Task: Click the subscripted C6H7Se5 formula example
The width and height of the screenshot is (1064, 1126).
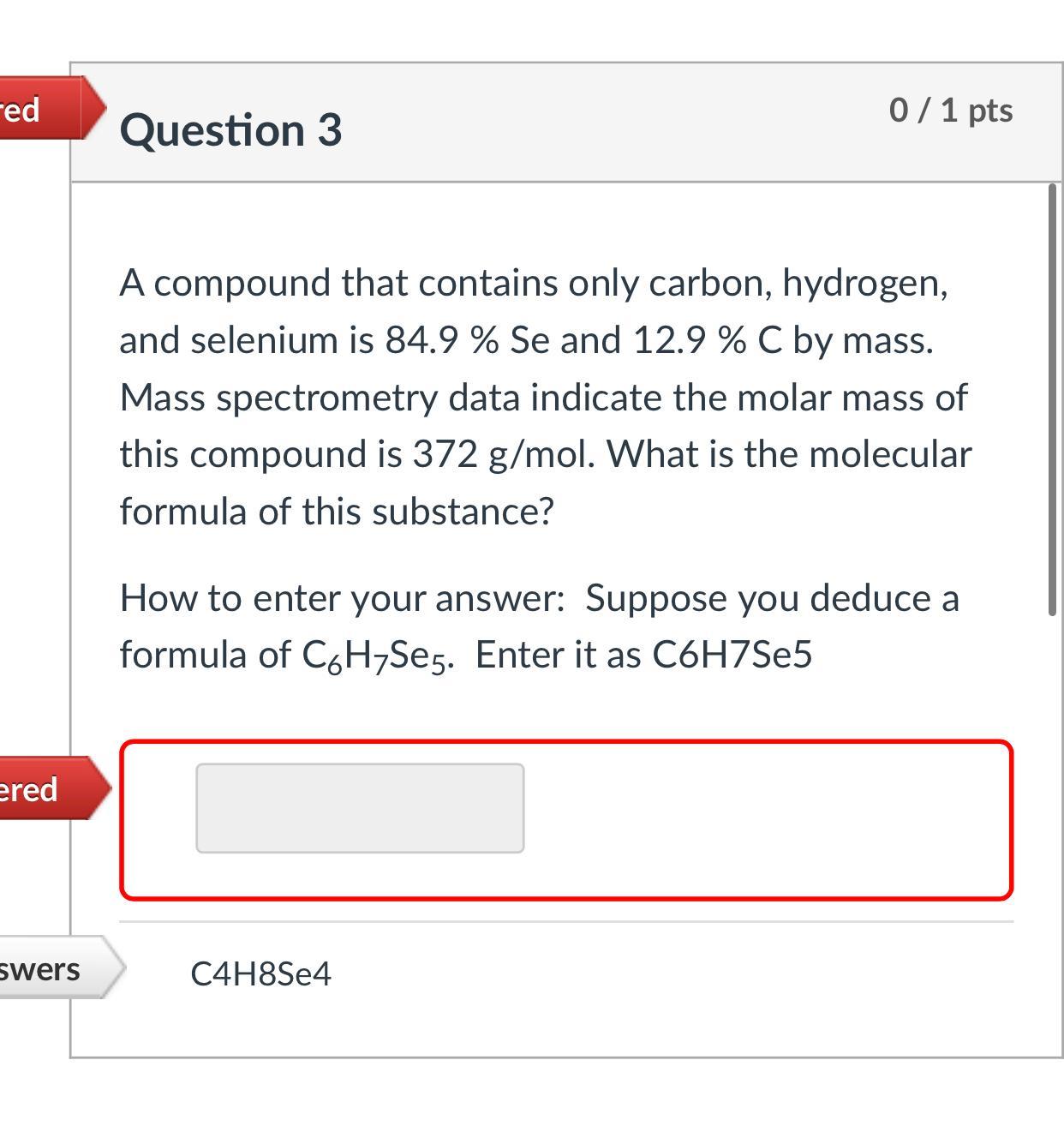Action: pos(374,656)
